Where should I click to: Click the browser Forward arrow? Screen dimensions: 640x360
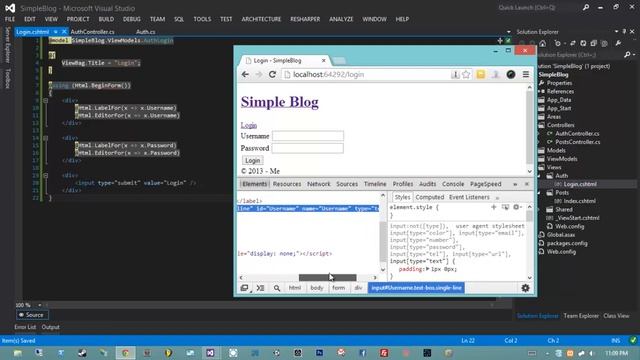259,74
